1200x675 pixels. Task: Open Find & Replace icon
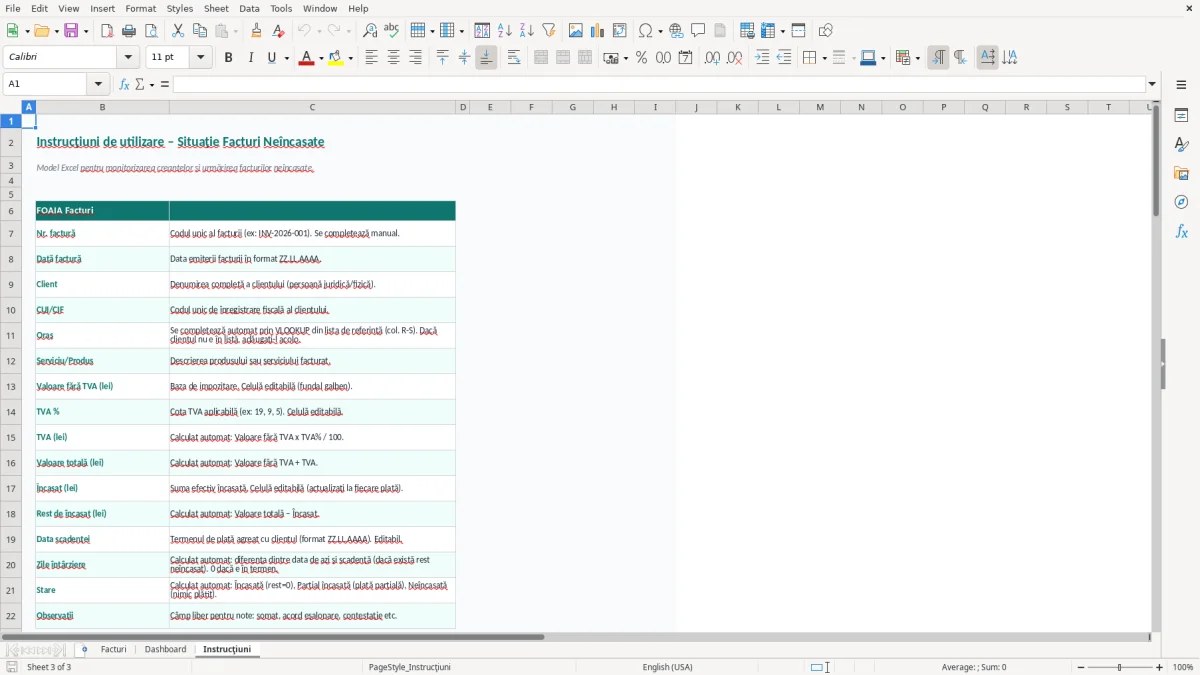click(x=370, y=31)
